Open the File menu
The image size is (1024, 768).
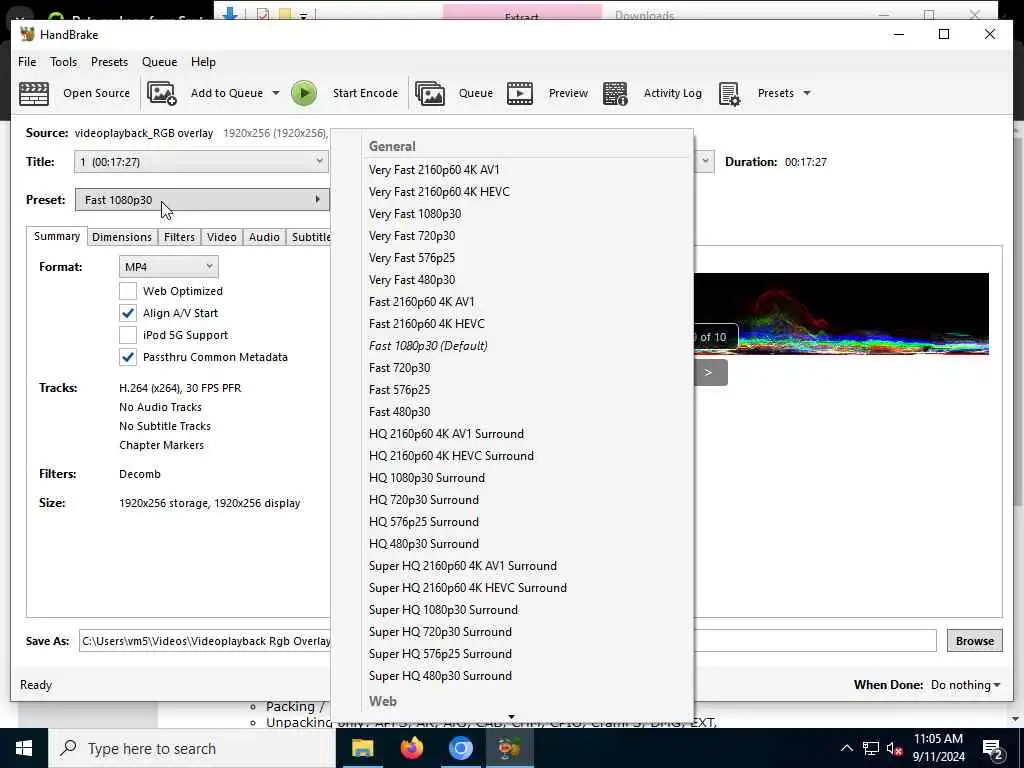(27, 61)
